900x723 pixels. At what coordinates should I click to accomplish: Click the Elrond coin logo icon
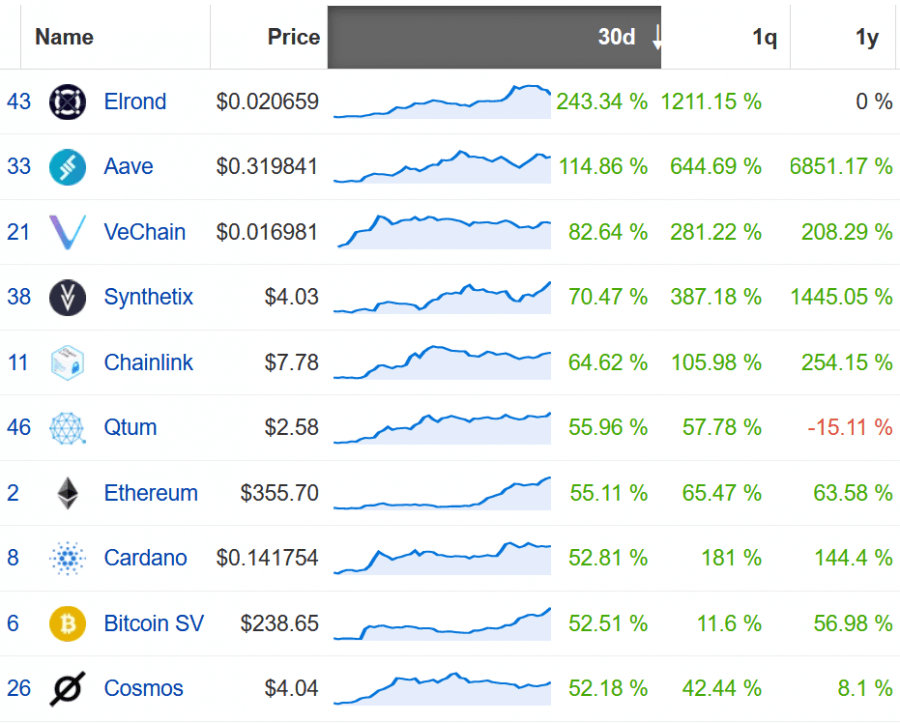[67, 102]
